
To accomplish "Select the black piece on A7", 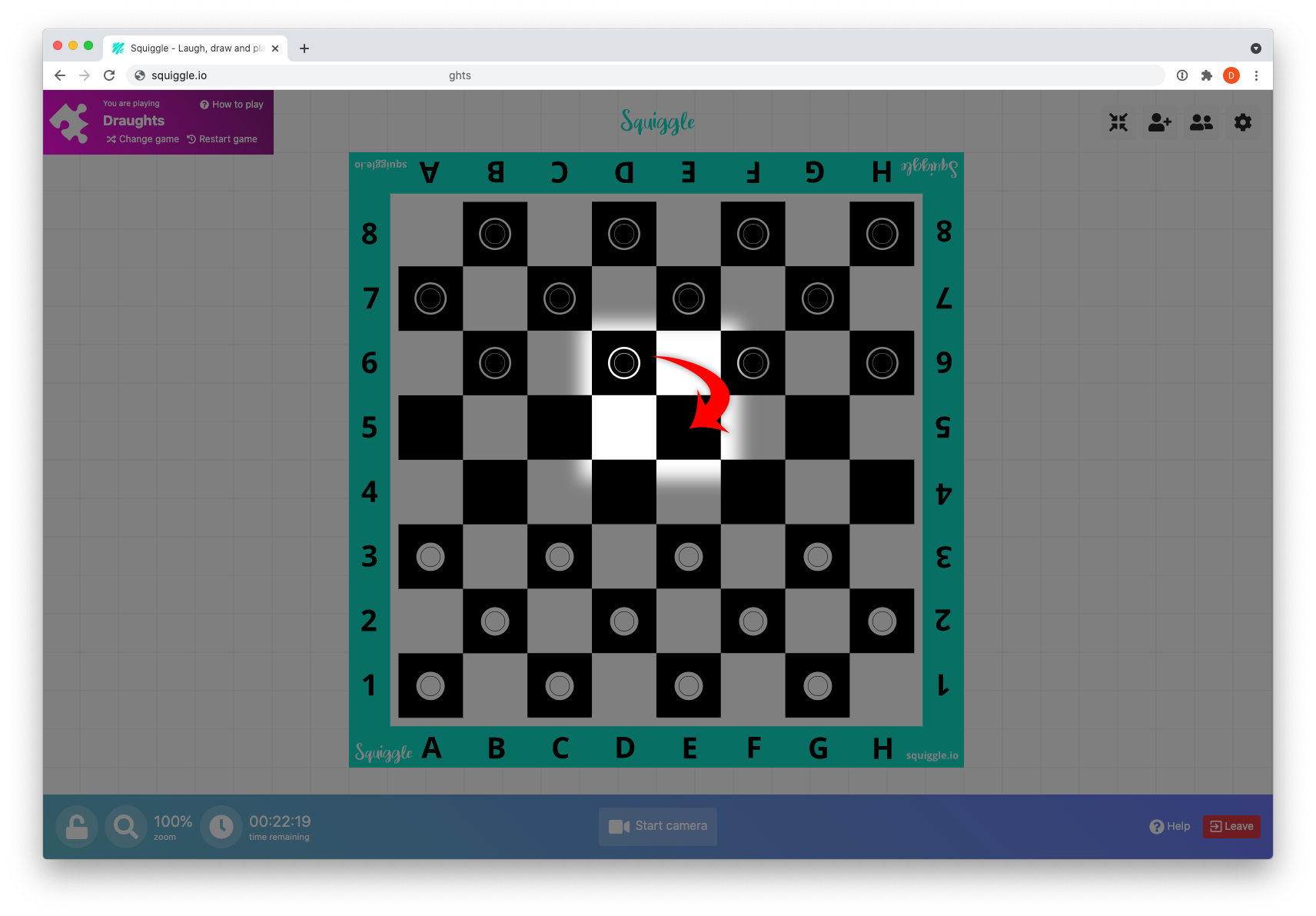I will click(430, 298).
